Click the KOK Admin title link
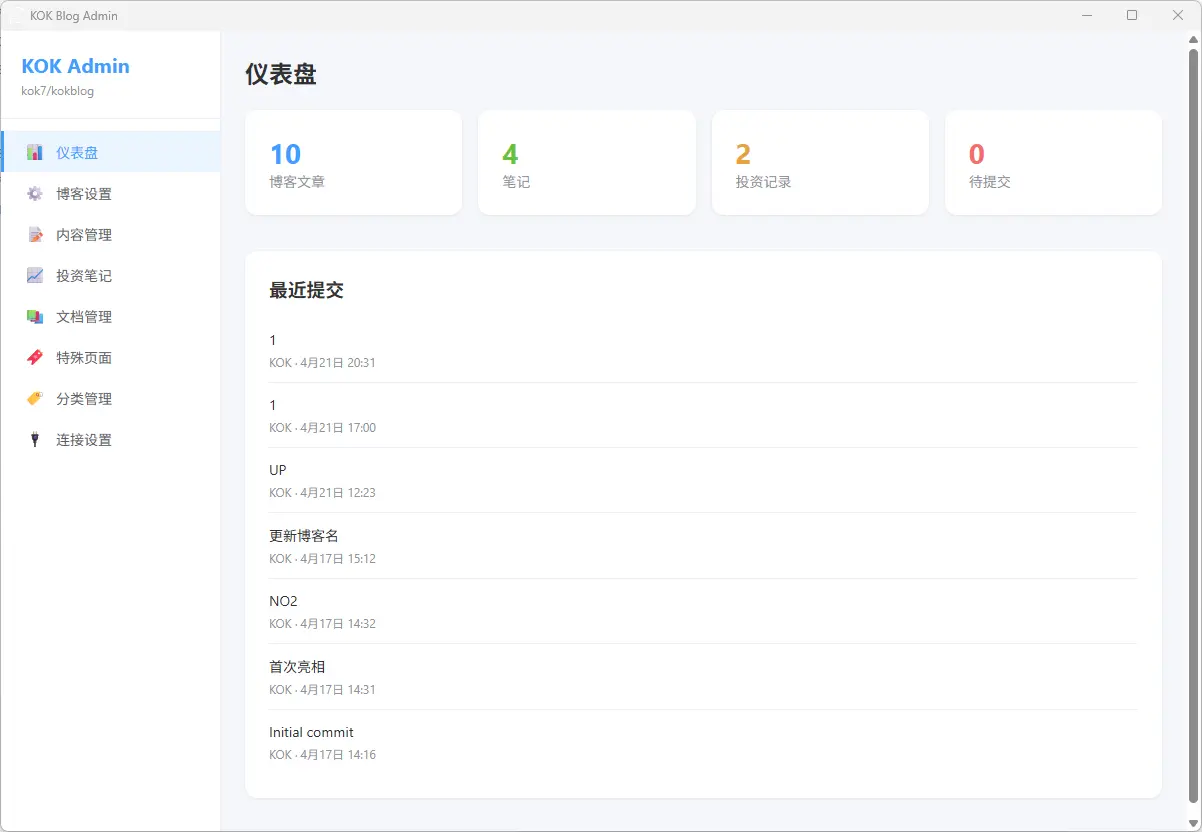 [x=76, y=67]
